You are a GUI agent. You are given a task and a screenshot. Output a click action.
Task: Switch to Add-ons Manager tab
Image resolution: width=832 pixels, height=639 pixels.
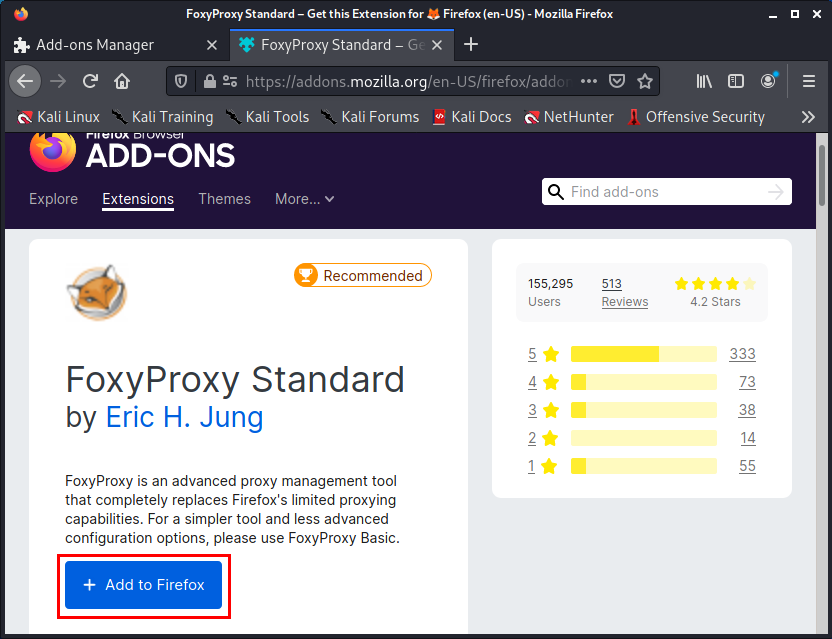point(115,45)
